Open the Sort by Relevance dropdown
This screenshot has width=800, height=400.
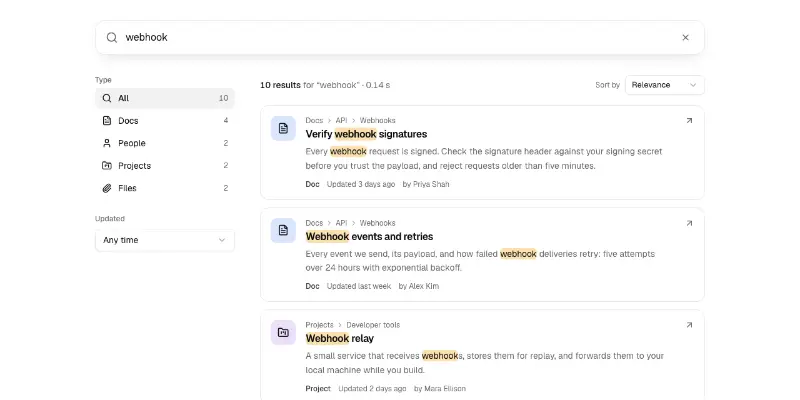pyautogui.click(x=664, y=85)
